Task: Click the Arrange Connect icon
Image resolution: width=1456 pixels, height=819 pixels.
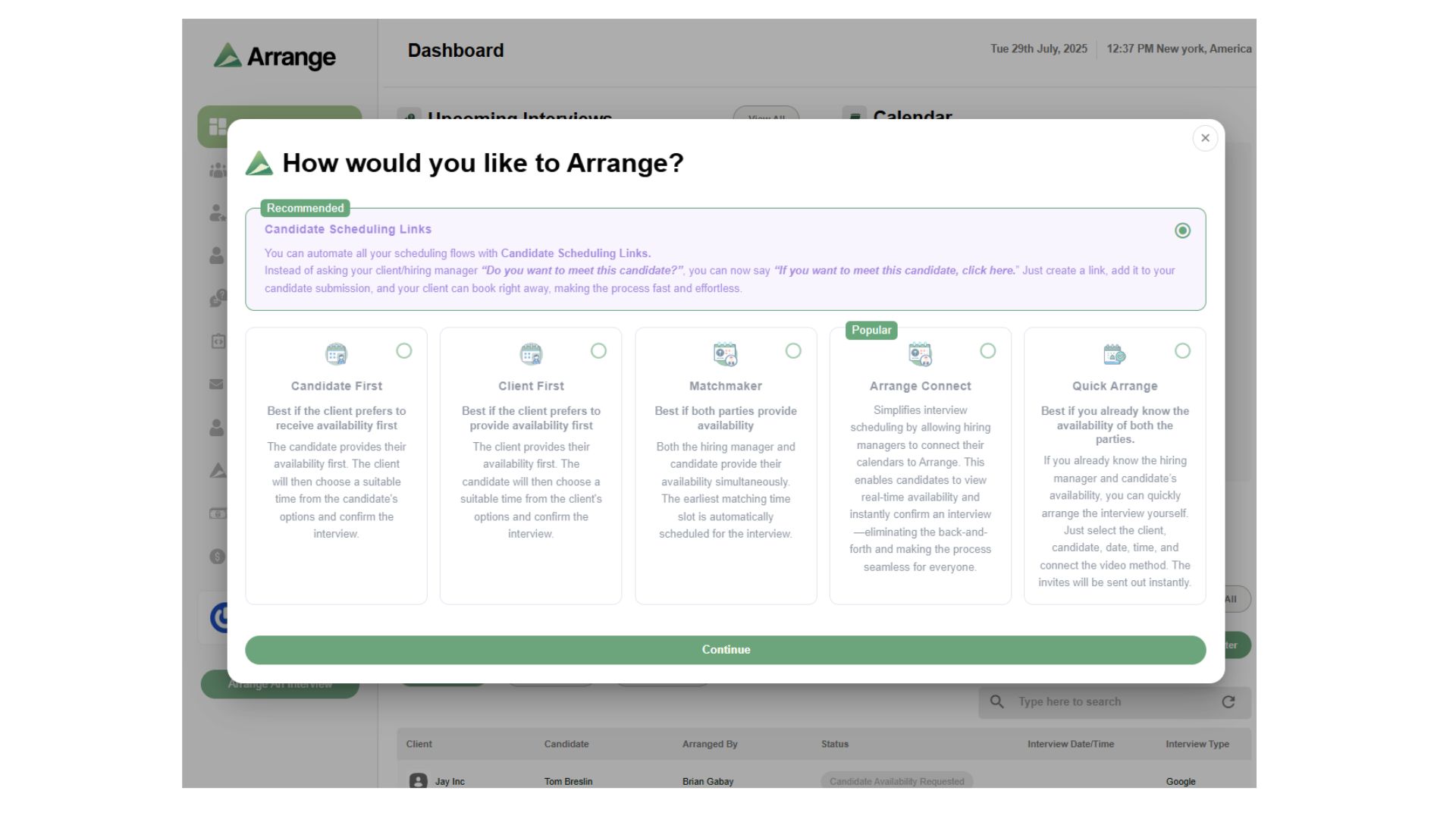Action: [920, 354]
